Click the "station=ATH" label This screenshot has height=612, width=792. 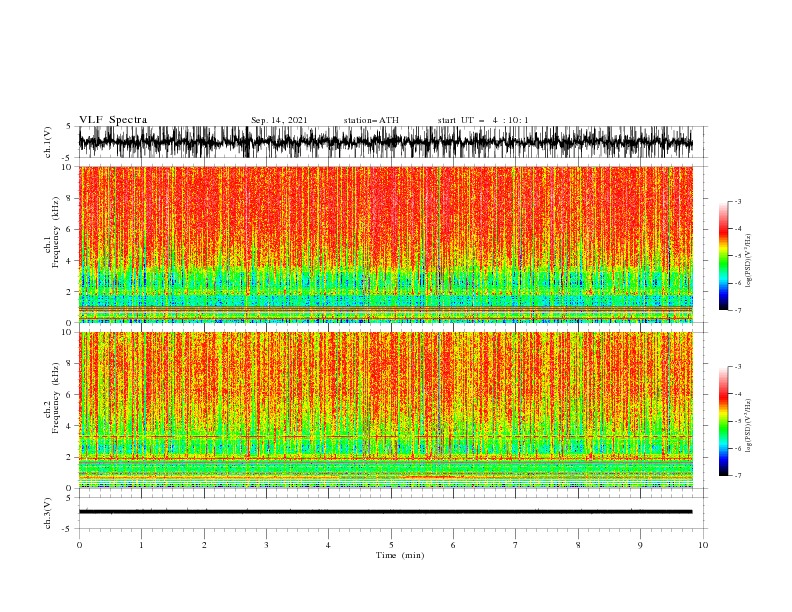pyautogui.click(x=371, y=120)
